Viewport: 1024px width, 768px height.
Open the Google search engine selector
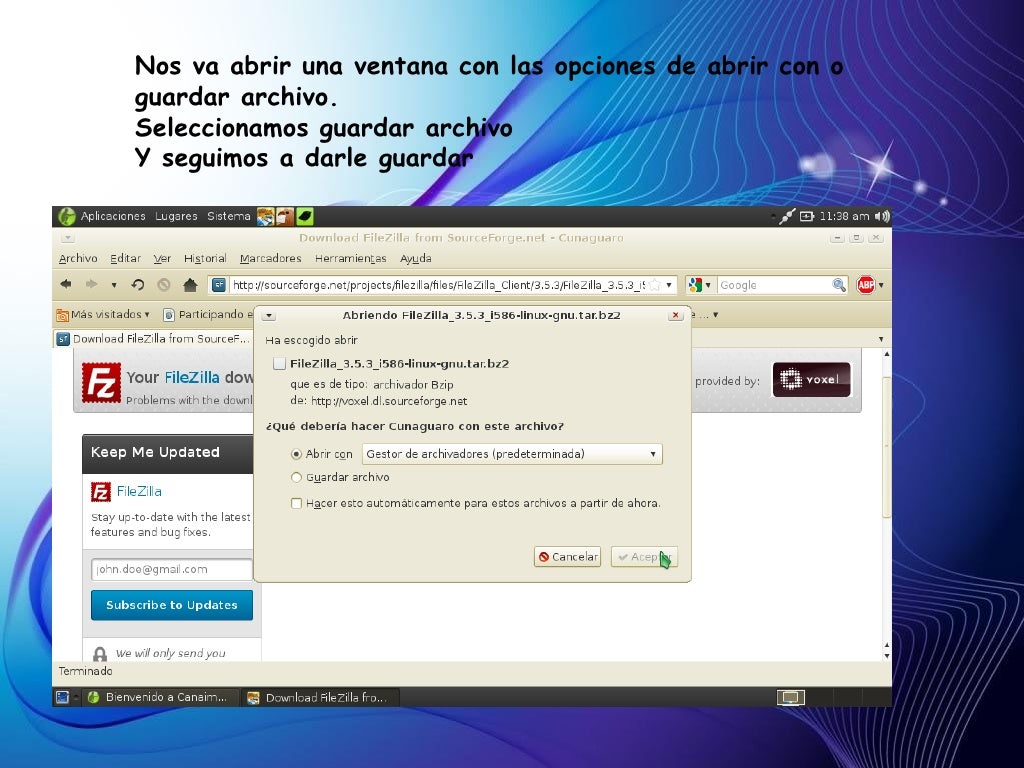pyautogui.click(x=699, y=285)
